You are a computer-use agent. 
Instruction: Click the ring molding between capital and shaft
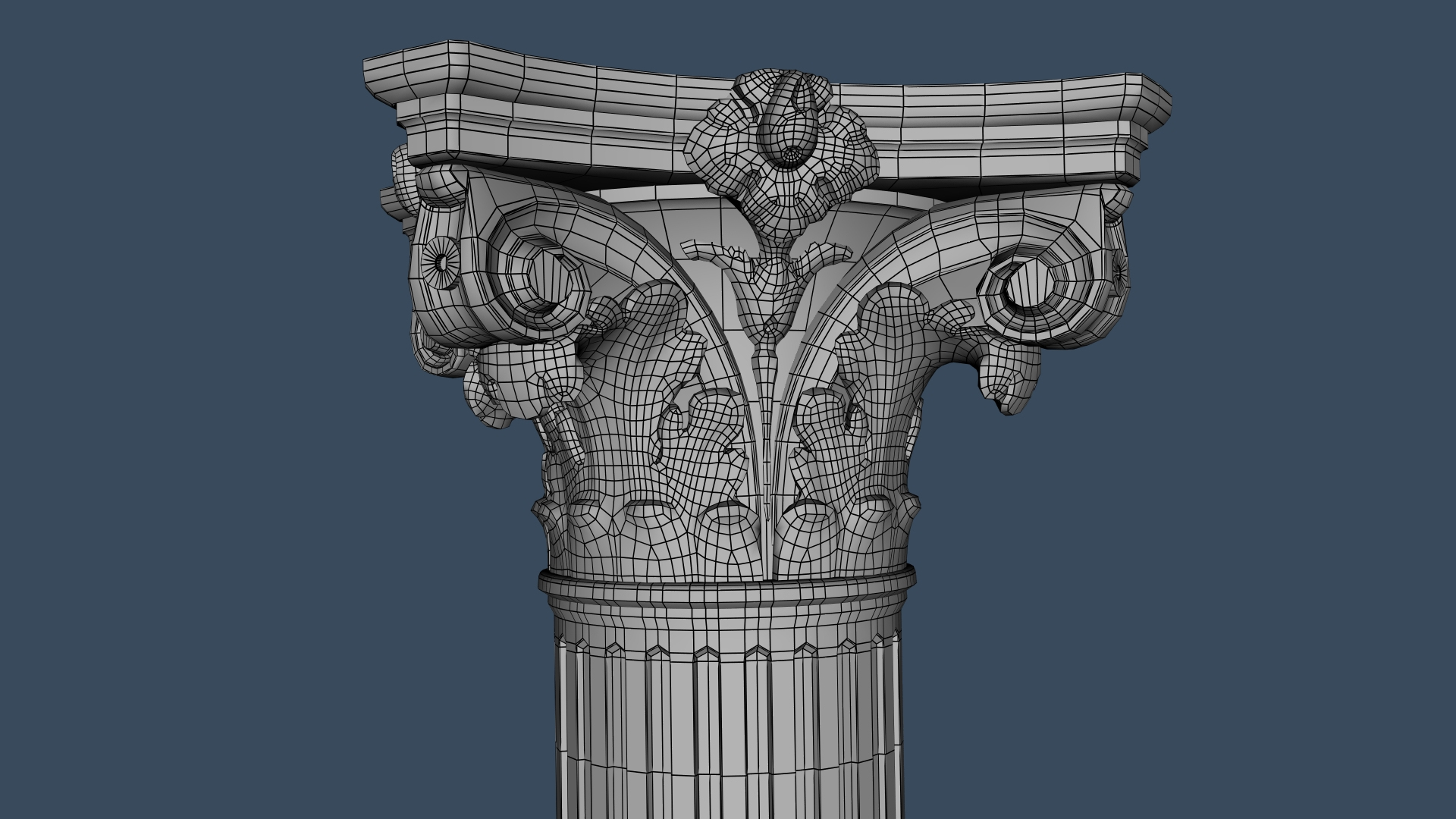pos(727,585)
